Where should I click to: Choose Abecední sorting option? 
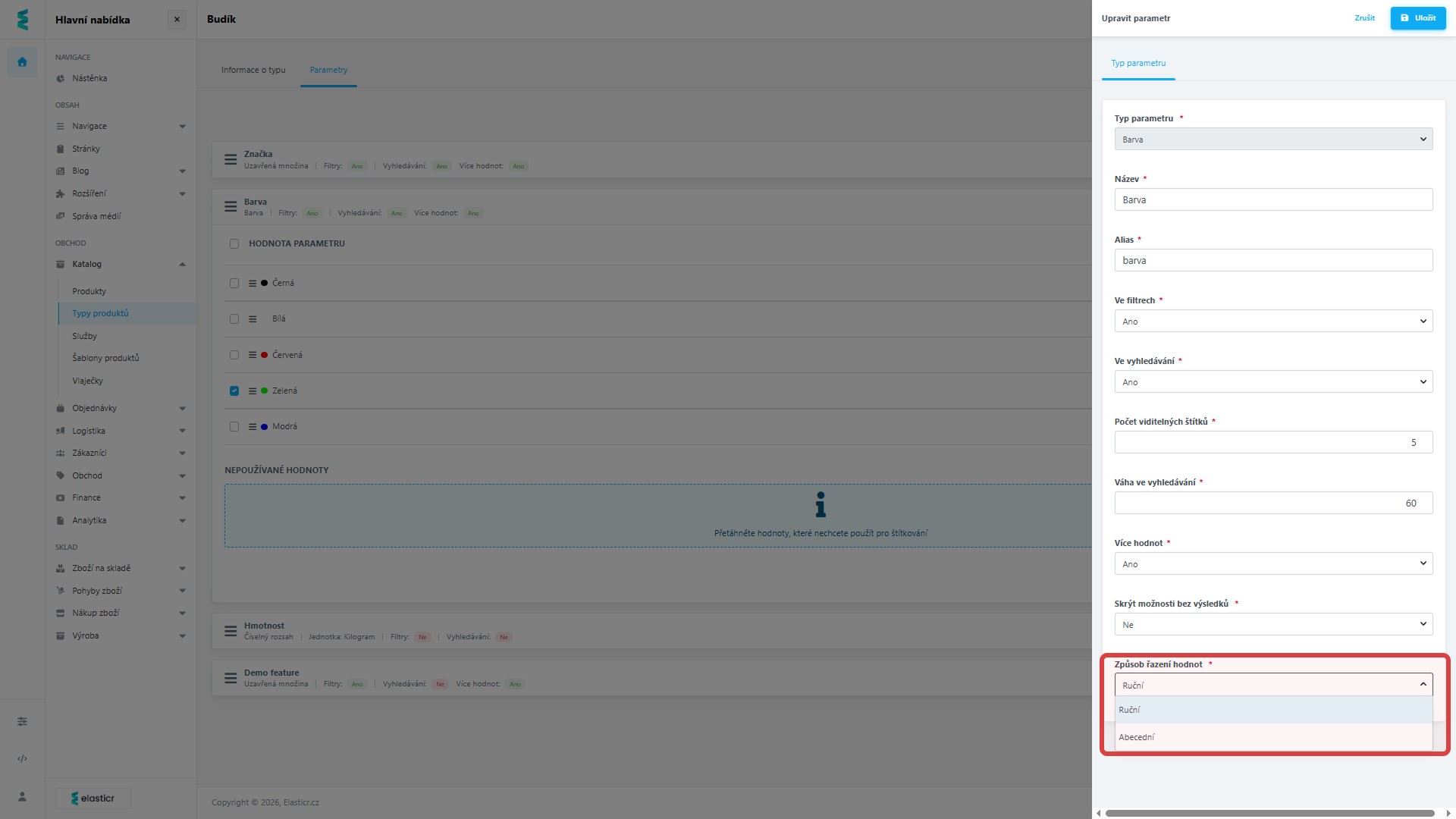pos(1137,737)
